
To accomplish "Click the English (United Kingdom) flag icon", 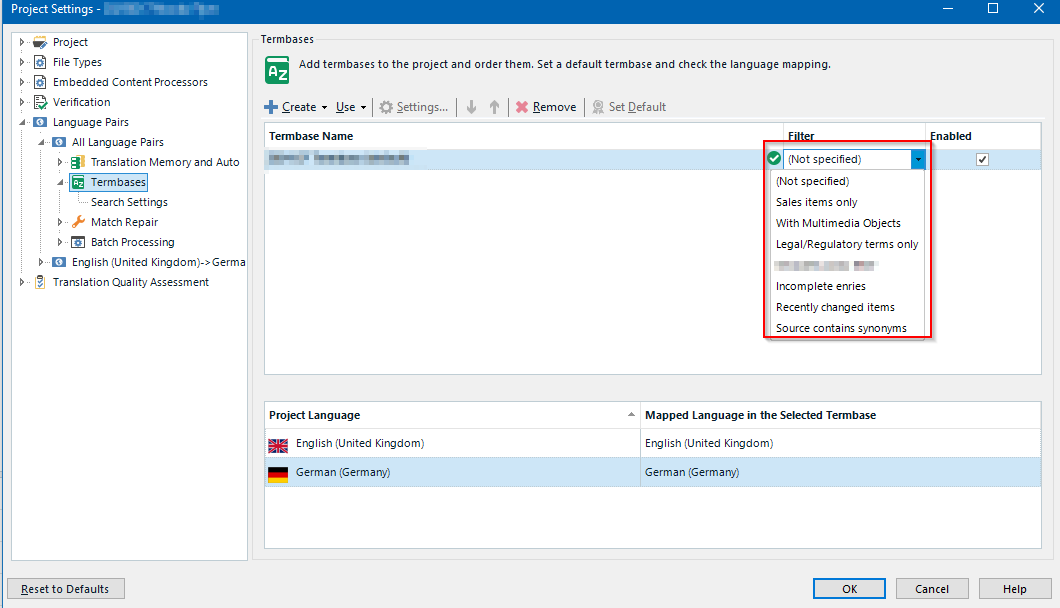I will point(277,443).
